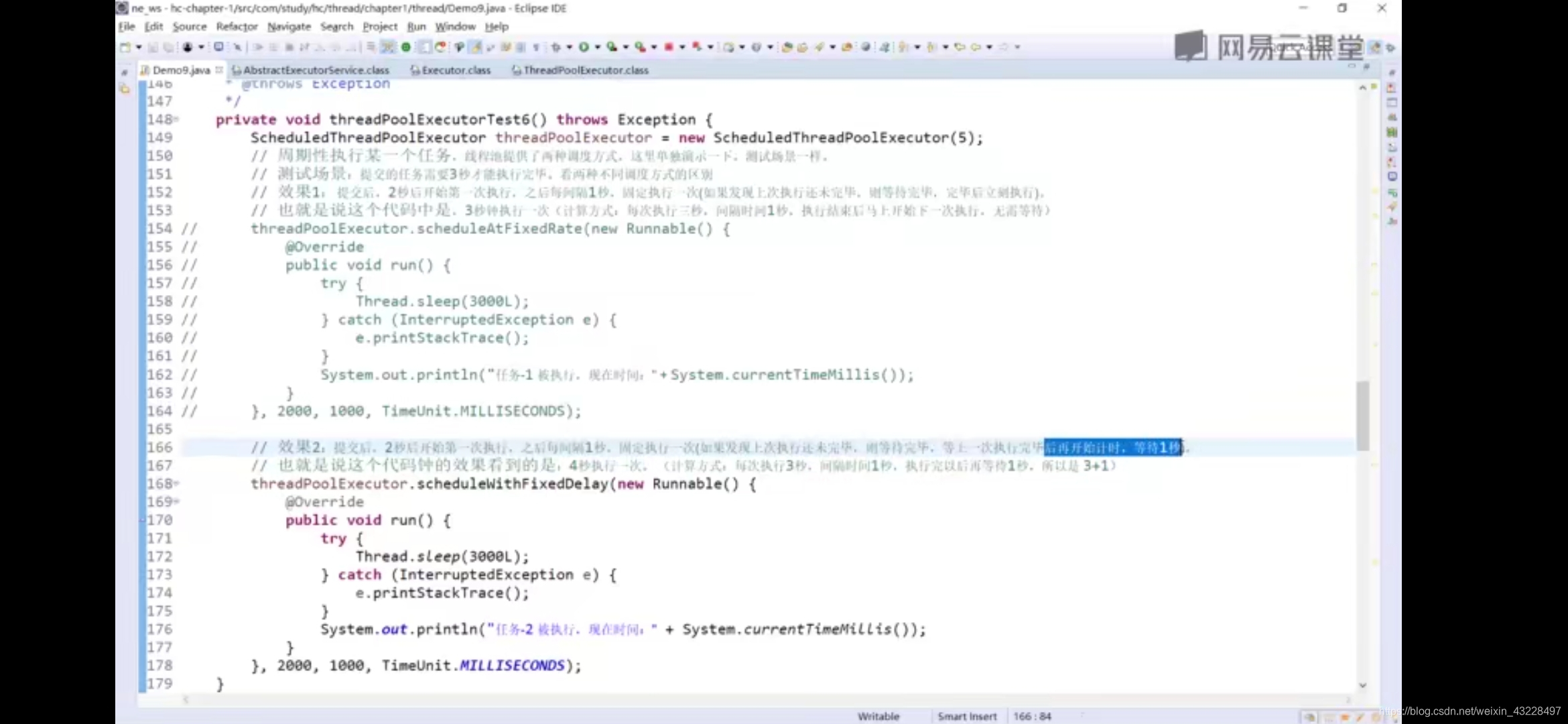
Task: Click the Back navigation arrow icon
Action: (x=976, y=47)
